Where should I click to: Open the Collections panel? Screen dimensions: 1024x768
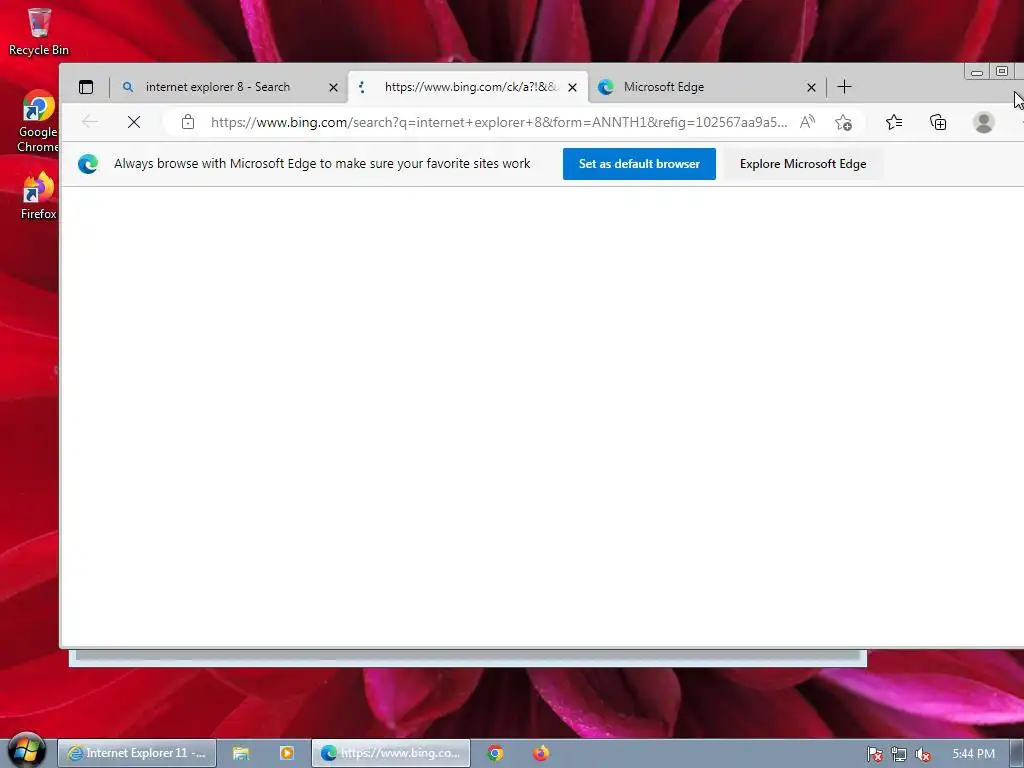coord(938,122)
